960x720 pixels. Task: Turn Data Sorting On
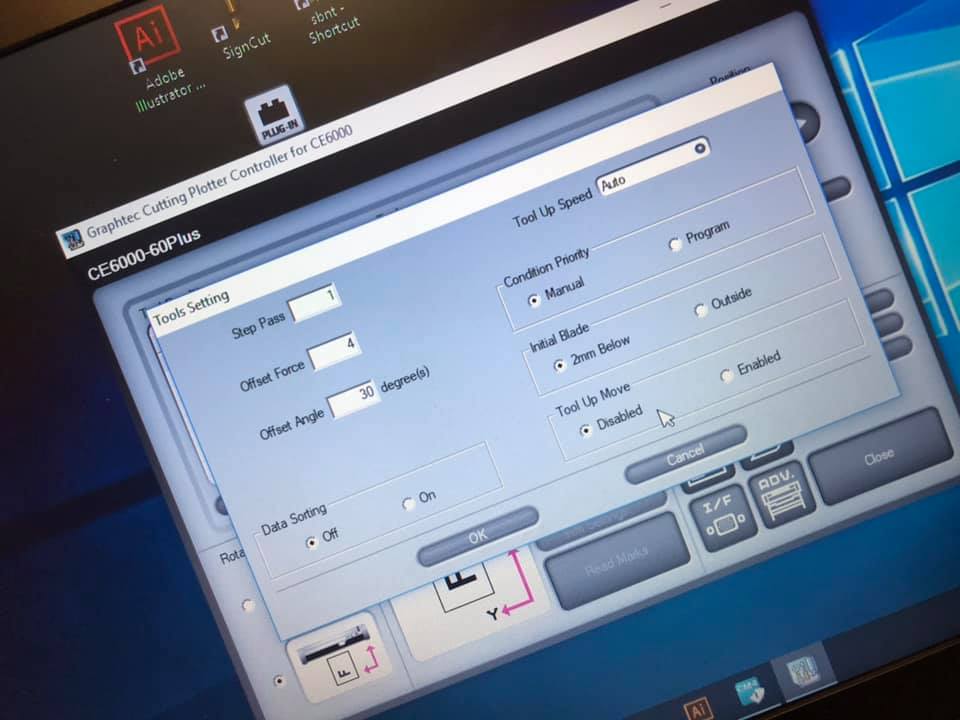click(408, 504)
